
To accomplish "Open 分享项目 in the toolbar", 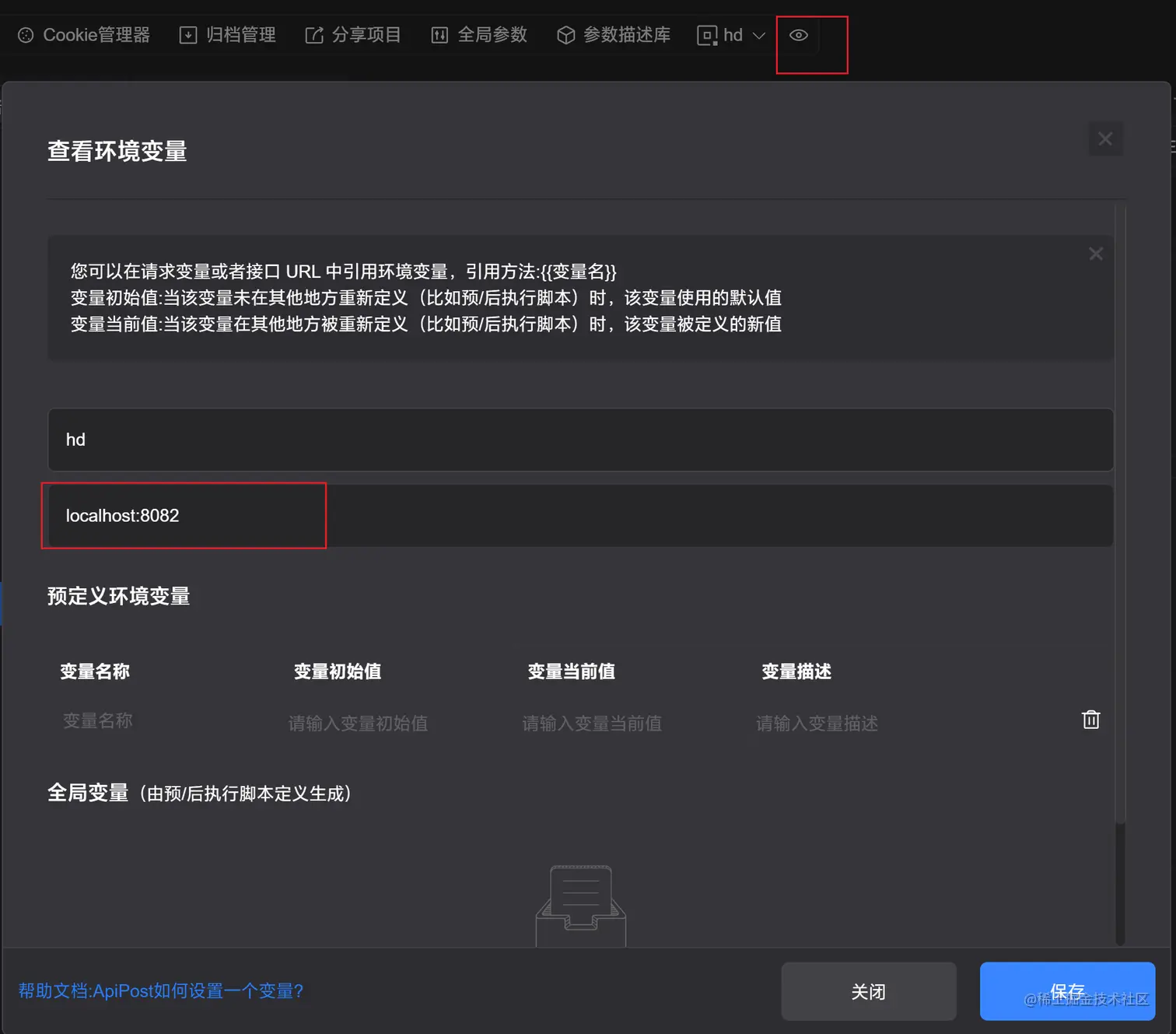I will pyautogui.click(x=353, y=35).
